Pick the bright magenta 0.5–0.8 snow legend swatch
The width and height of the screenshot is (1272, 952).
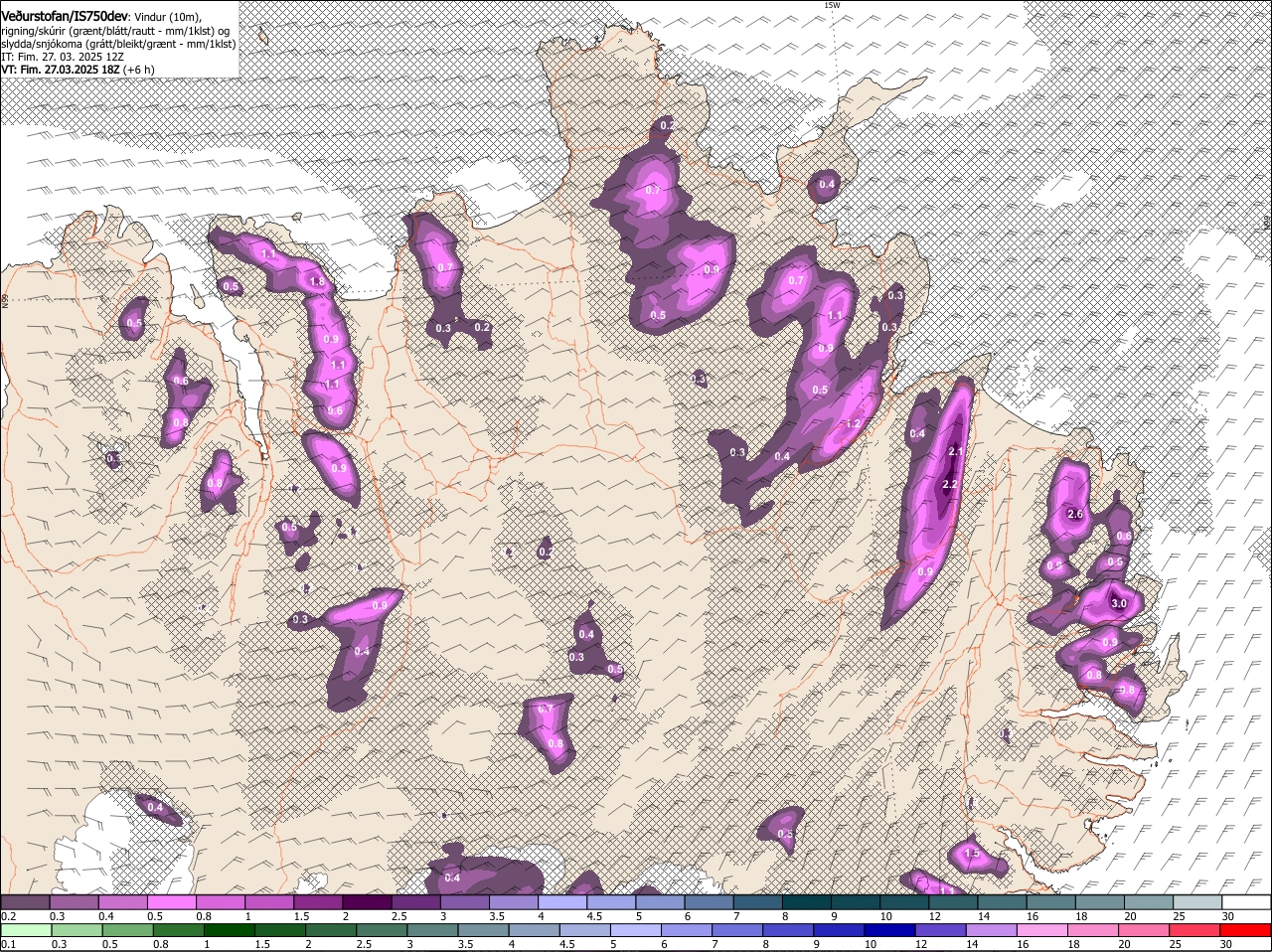[x=172, y=901]
